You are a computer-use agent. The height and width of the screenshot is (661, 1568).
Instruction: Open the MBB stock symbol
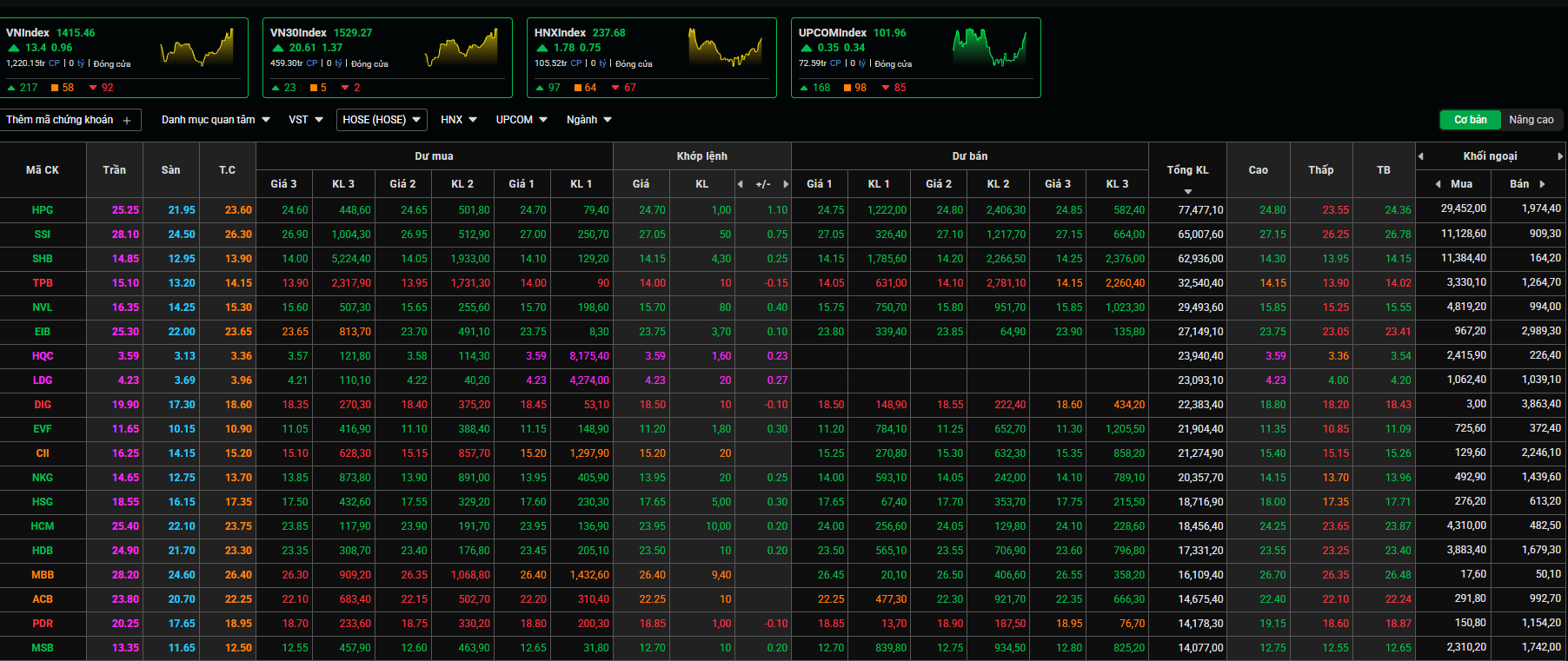coord(43,575)
